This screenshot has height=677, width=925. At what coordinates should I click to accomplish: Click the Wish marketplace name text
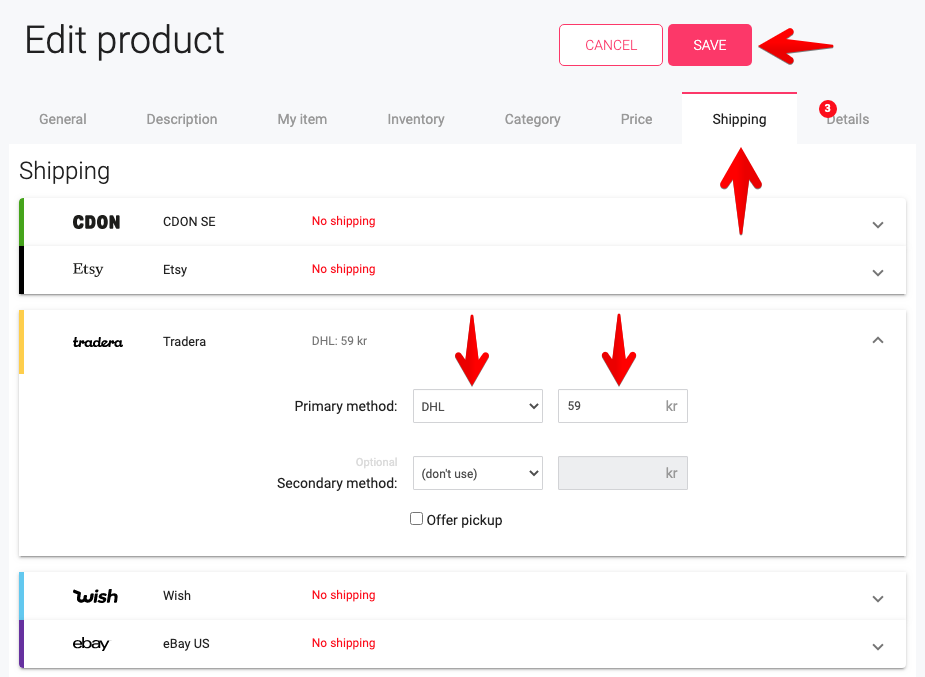pos(177,596)
